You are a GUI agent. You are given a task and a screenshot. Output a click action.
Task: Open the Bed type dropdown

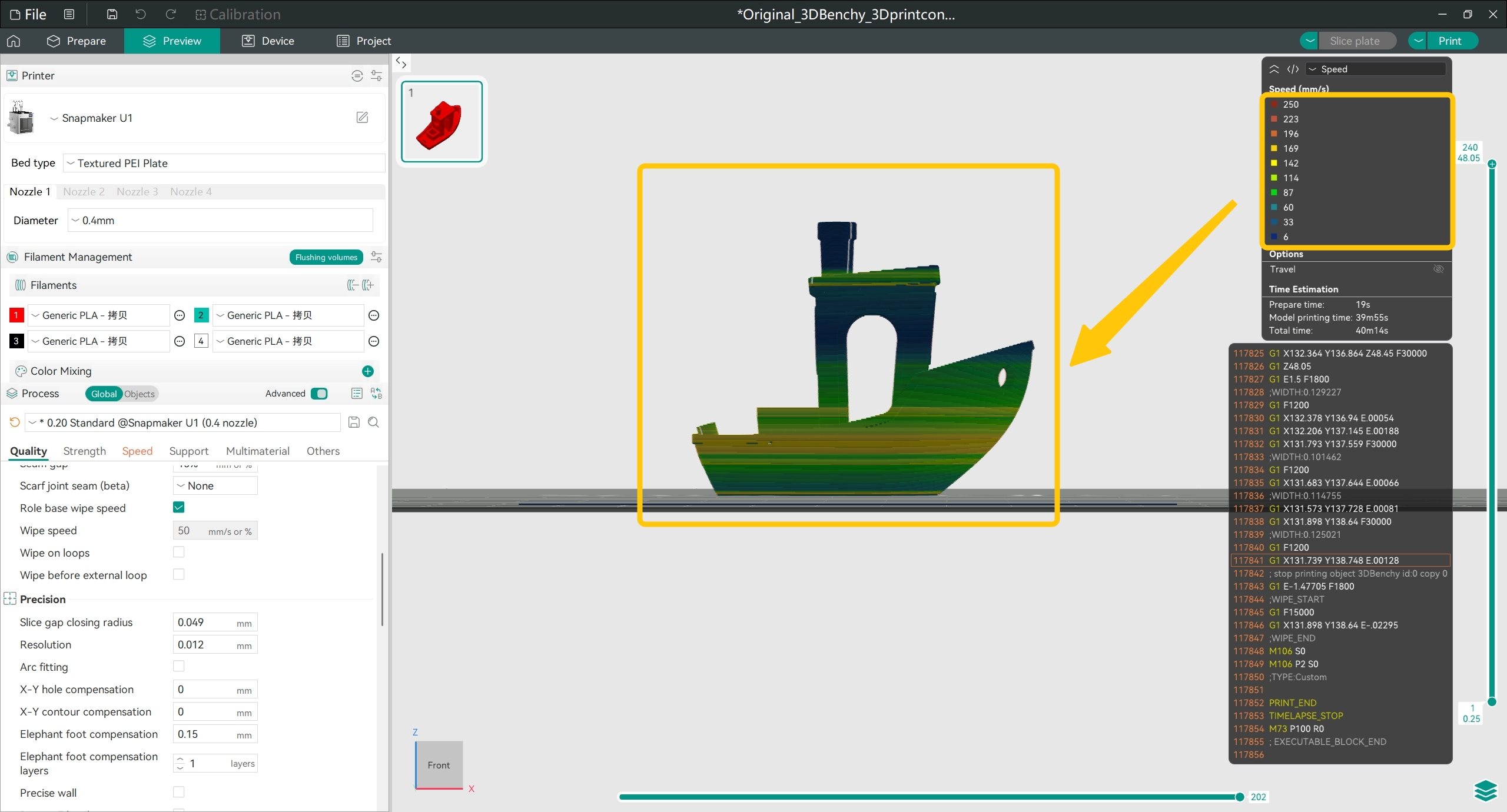coord(224,163)
